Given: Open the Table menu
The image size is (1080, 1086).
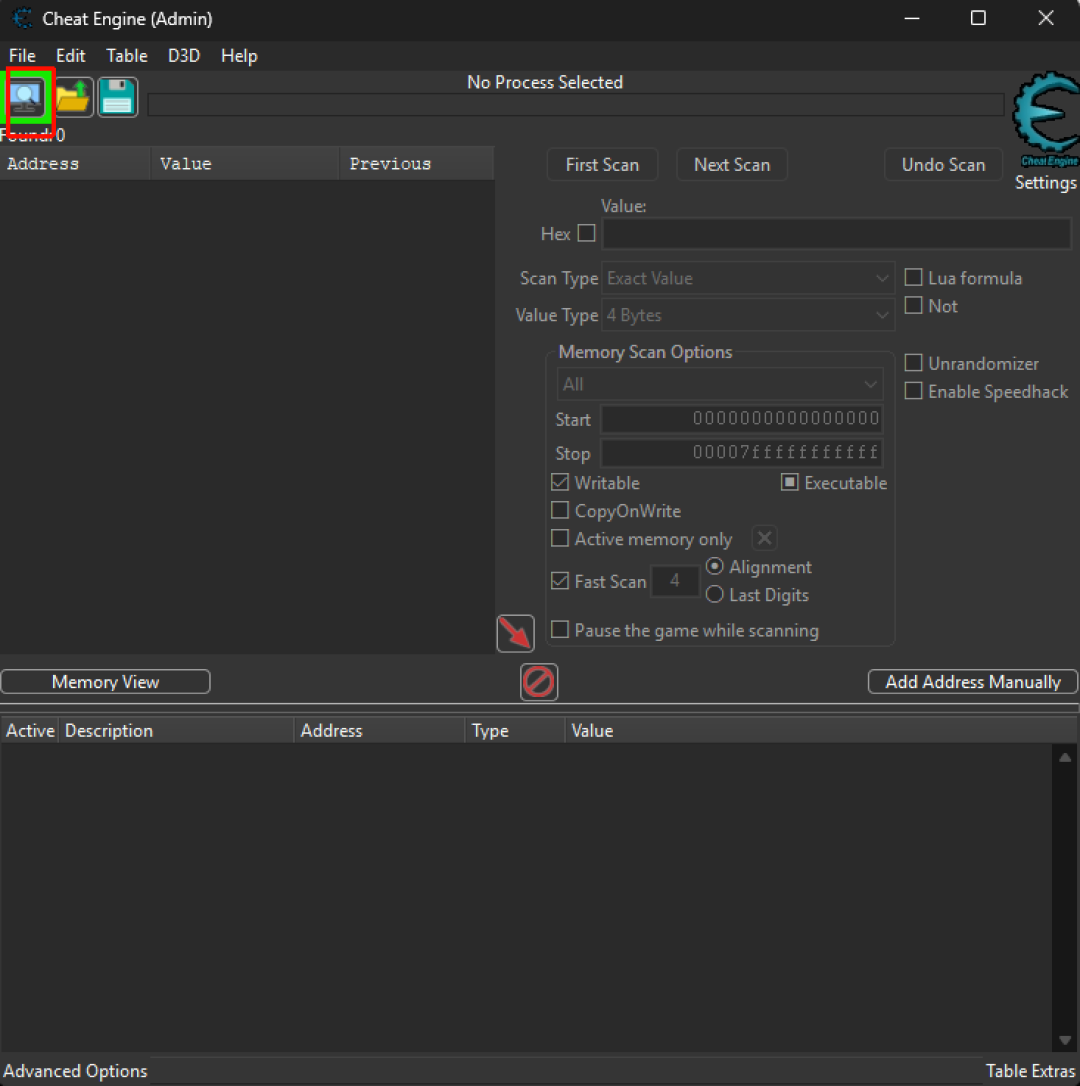Looking at the screenshot, I should point(127,55).
